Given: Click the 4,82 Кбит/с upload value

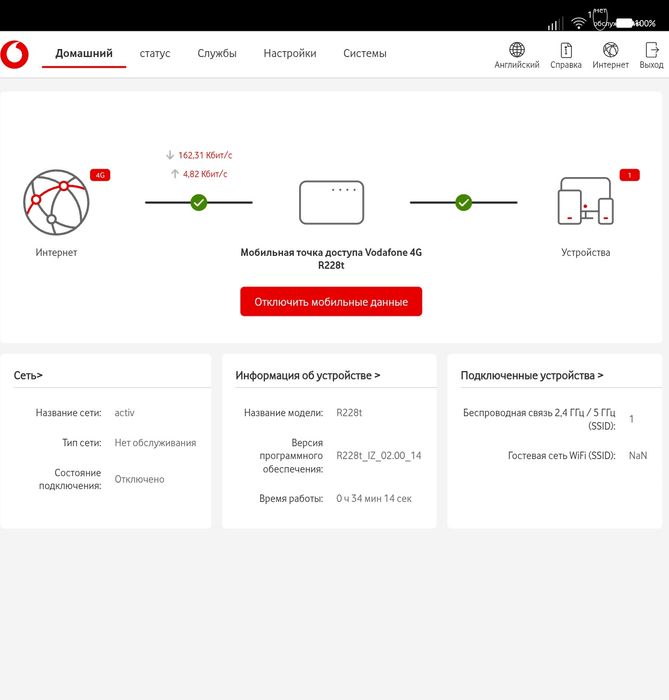Looking at the screenshot, I should coord(205,174).
